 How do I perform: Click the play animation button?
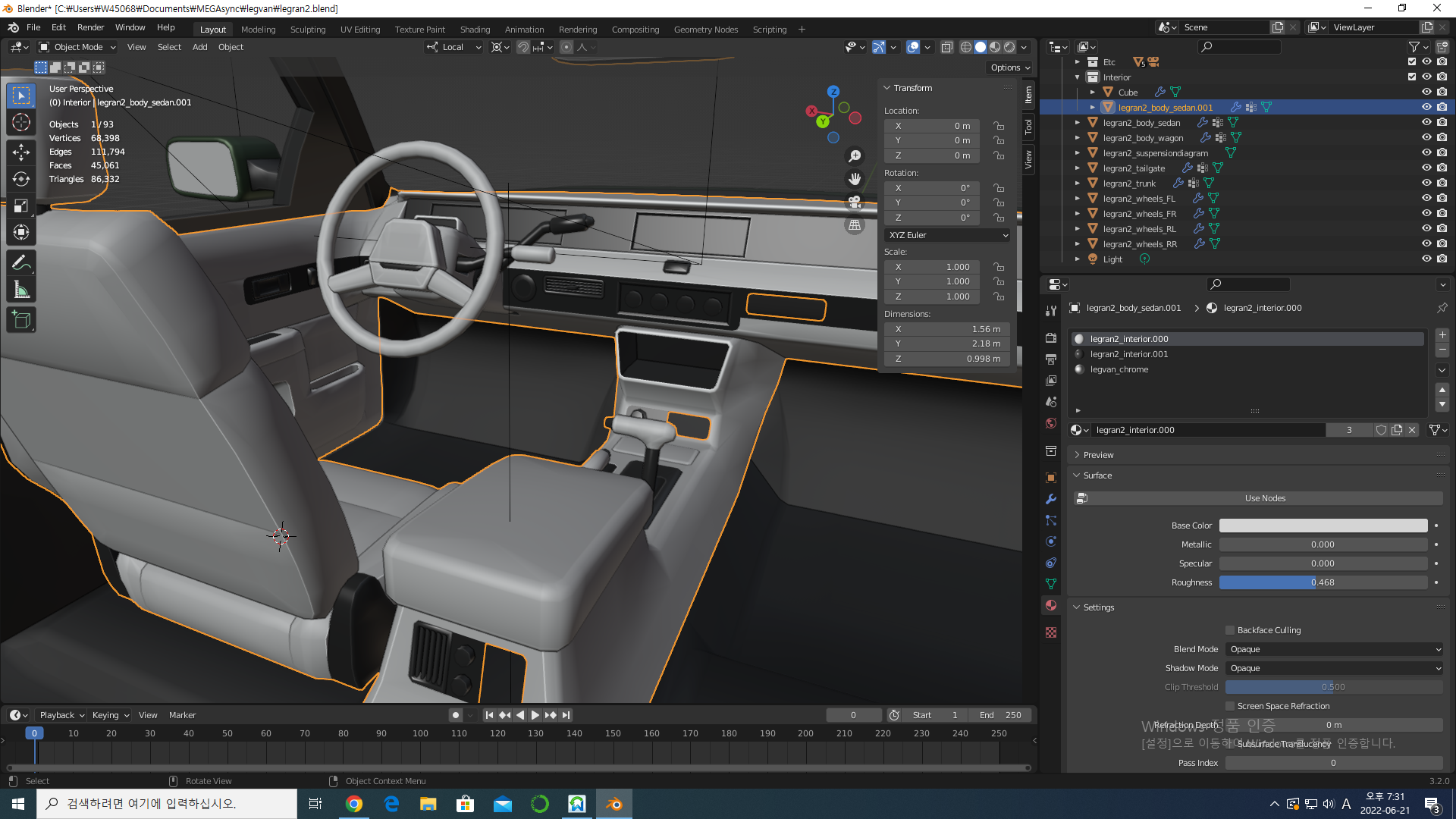tap(535, 715)
